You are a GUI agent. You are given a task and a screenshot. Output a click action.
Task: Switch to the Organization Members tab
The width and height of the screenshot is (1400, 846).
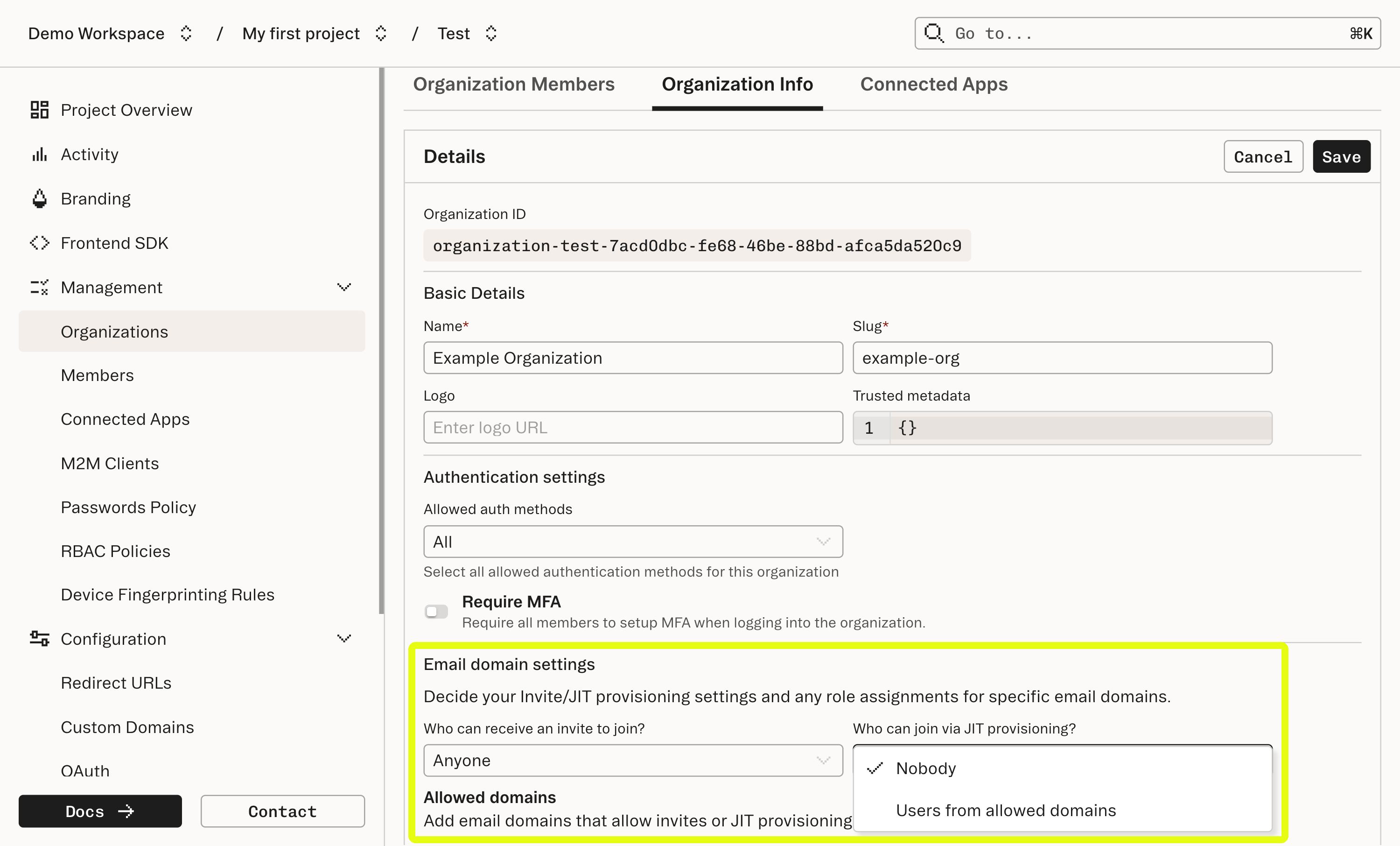tap(514, 84)
